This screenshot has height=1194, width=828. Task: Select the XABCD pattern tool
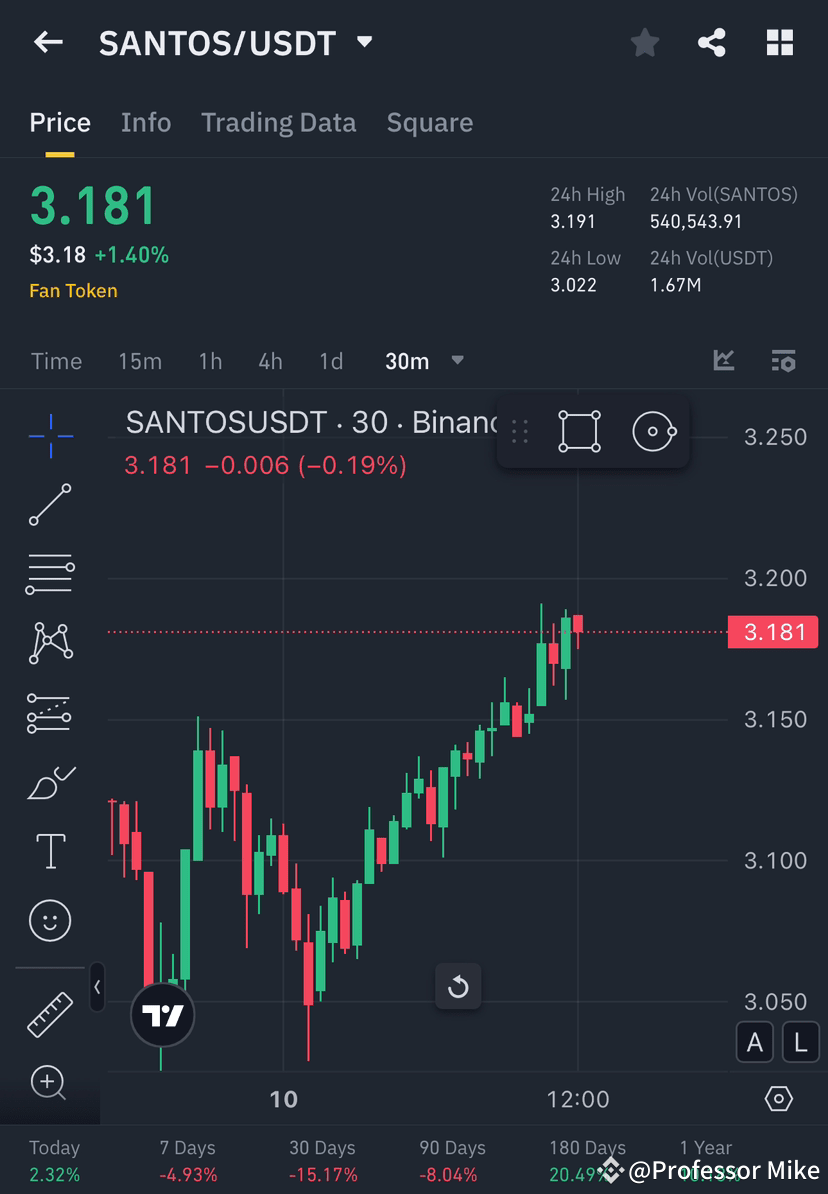(x=50, y=643)
